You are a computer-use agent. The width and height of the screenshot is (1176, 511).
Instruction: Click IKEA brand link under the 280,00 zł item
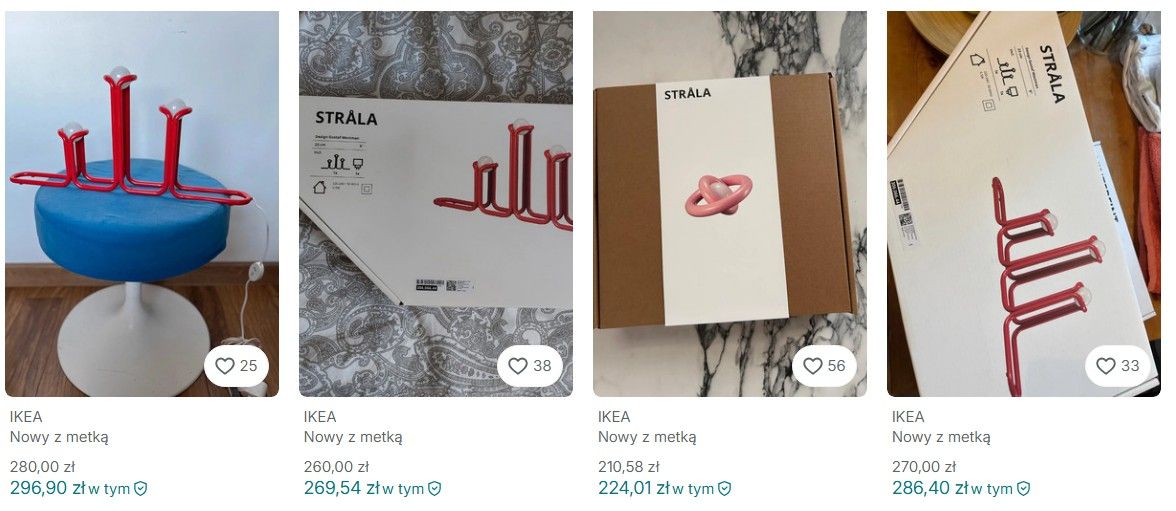point(26,417)
